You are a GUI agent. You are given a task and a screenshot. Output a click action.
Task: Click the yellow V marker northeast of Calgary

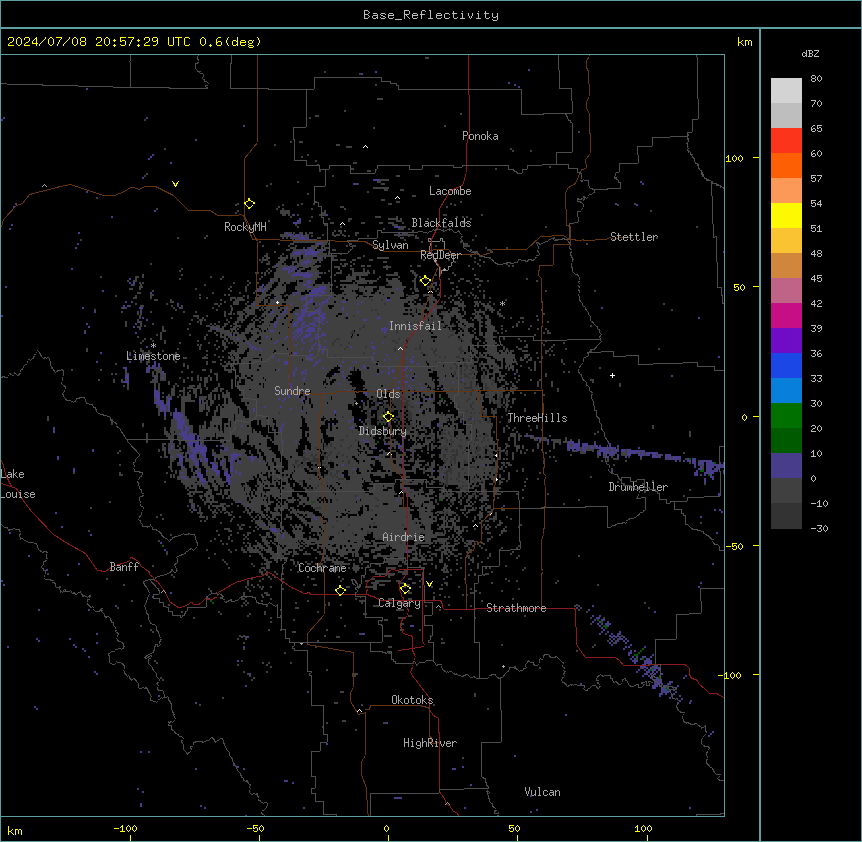(429, 584)
